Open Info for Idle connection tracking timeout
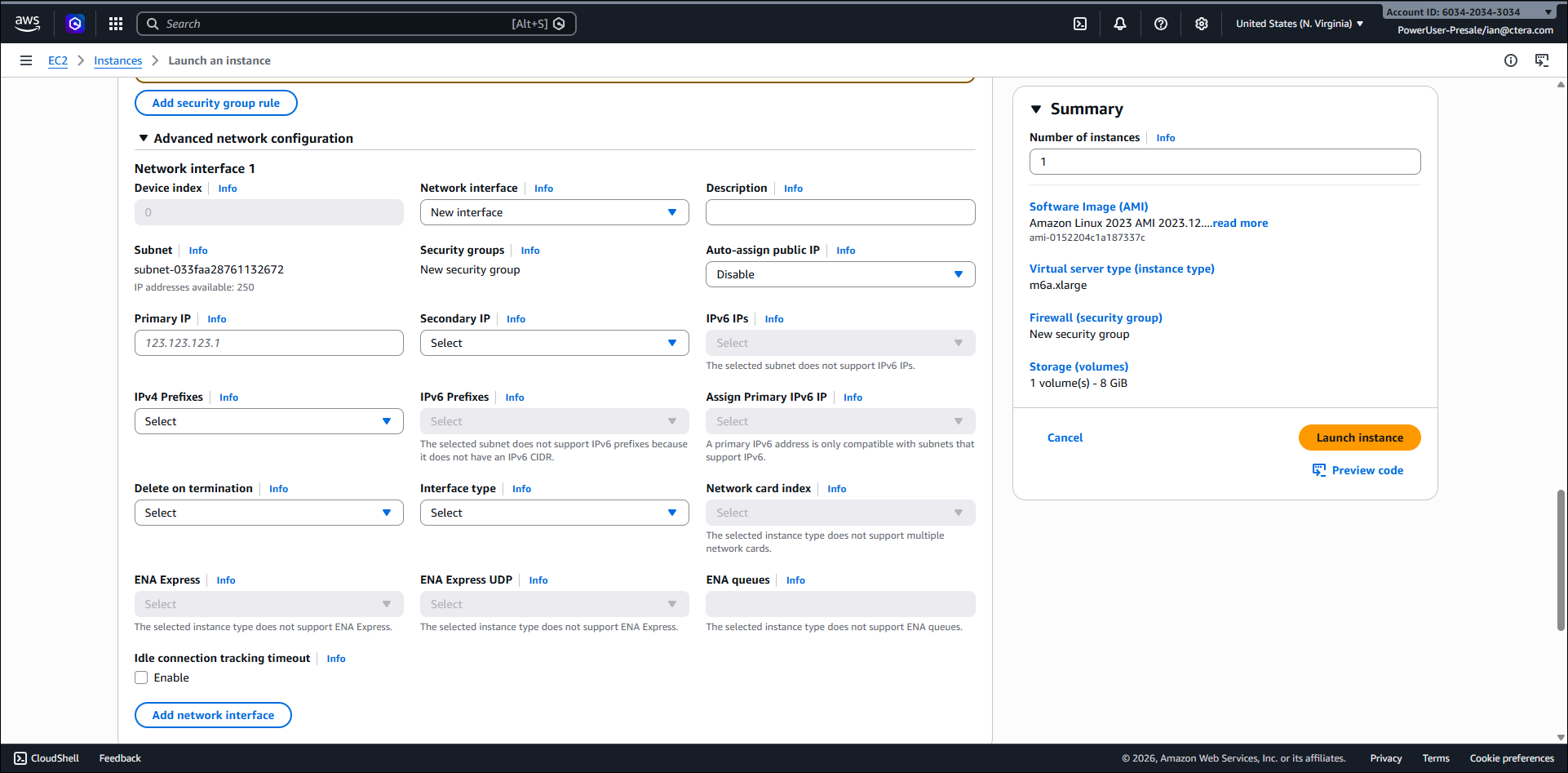 [336, 659]
